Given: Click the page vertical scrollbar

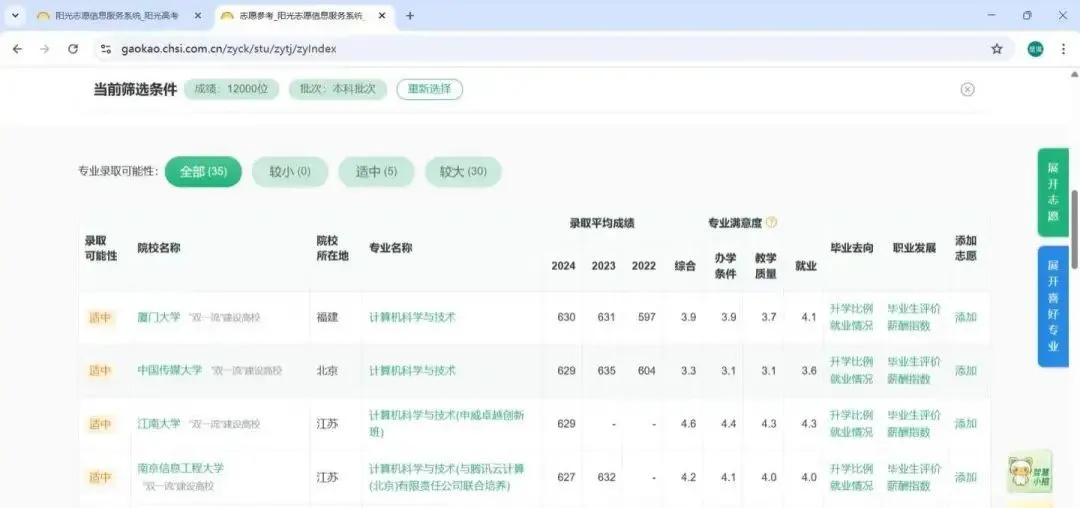Looking at the screenshot, I should (x=1074, y=230).
